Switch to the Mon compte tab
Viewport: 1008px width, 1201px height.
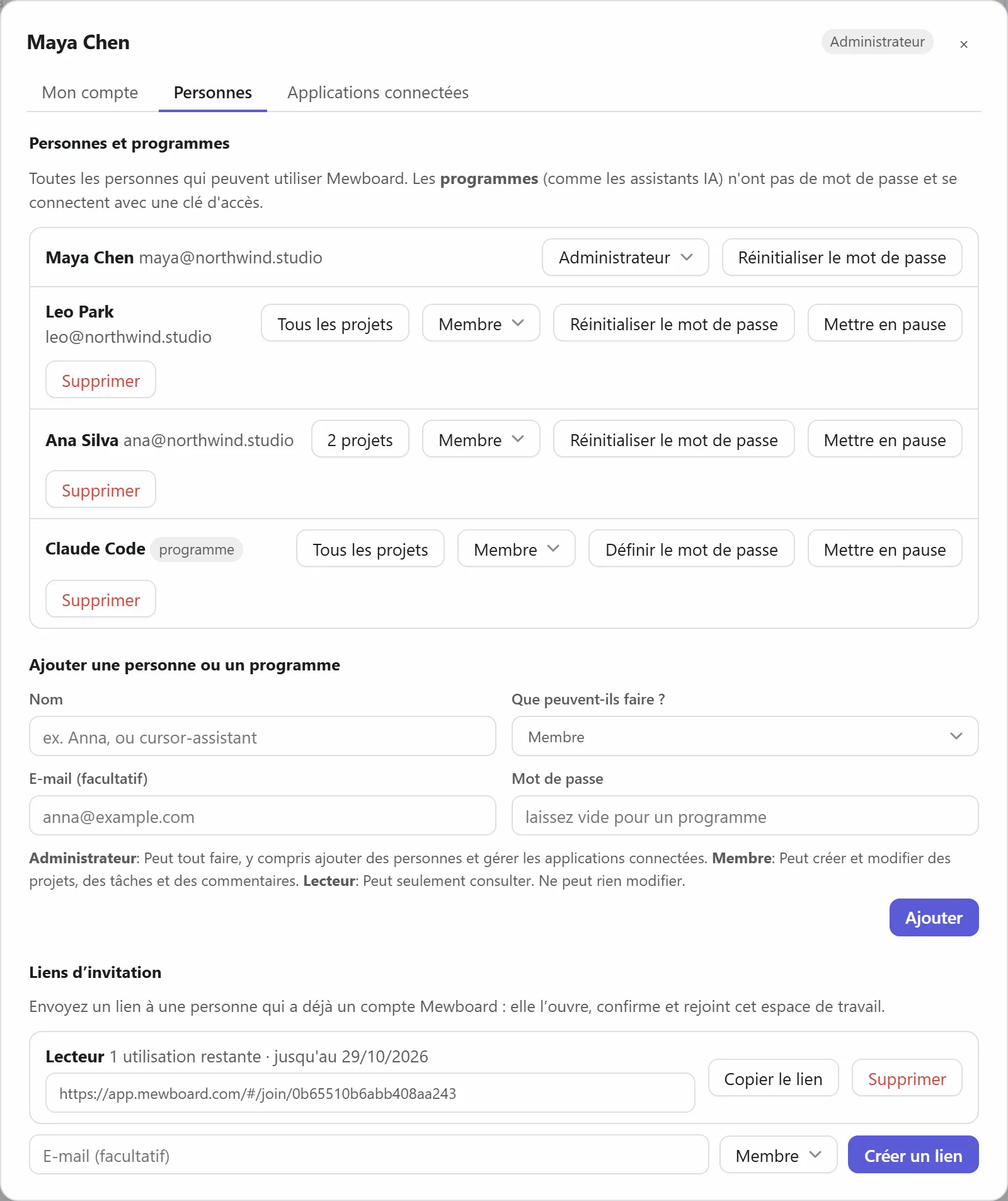pyautogui.click(x=90, y=93)
